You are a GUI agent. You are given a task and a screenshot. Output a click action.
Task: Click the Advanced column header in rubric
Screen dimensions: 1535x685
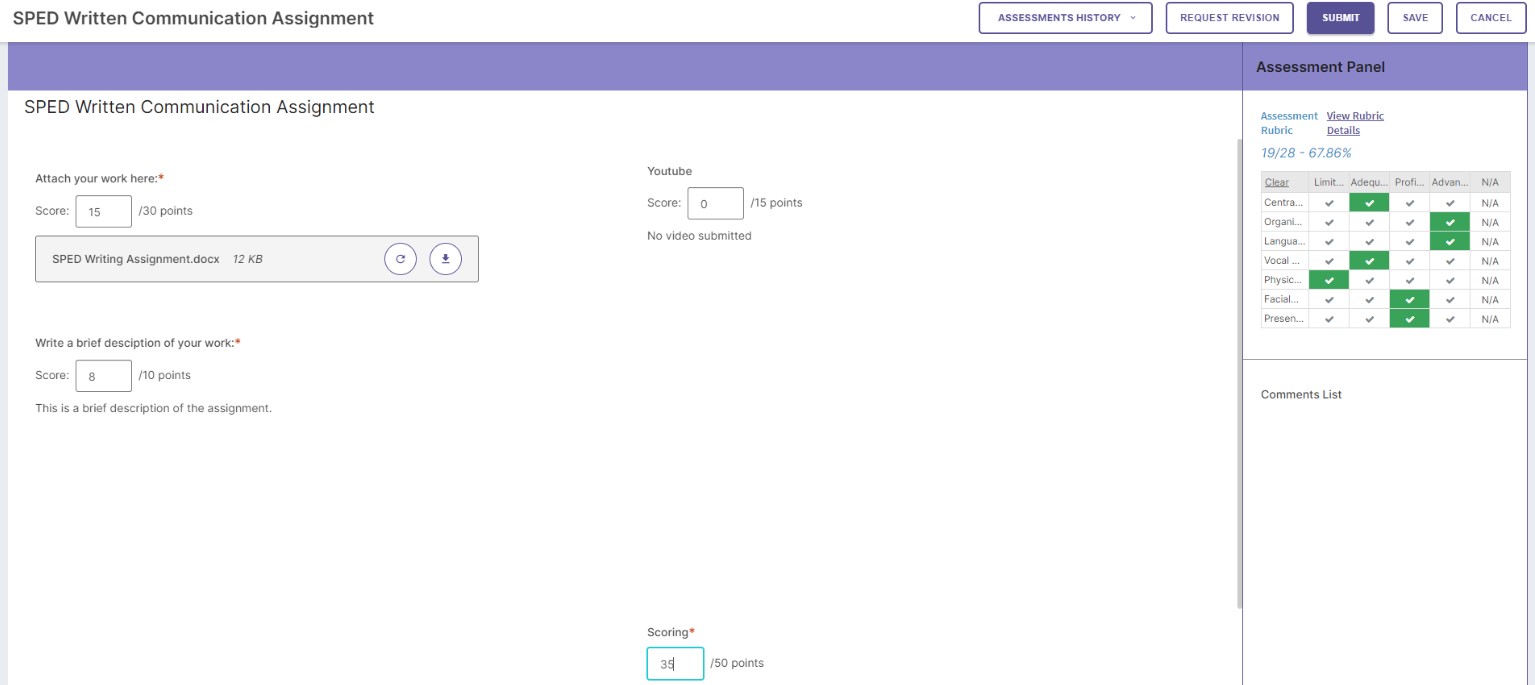[x=1450, y=182]
